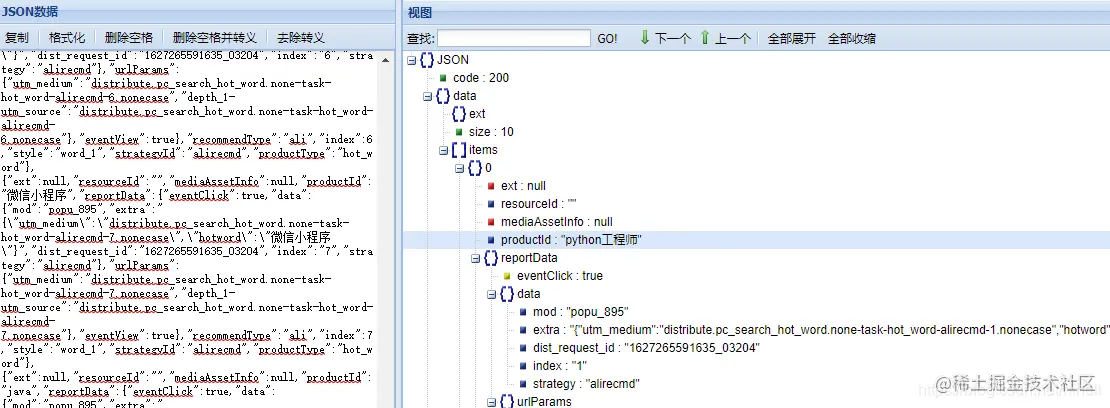
Task: Click the object icon beside the top-level data node
Action: pyautogui.click(x=443, y=96)
